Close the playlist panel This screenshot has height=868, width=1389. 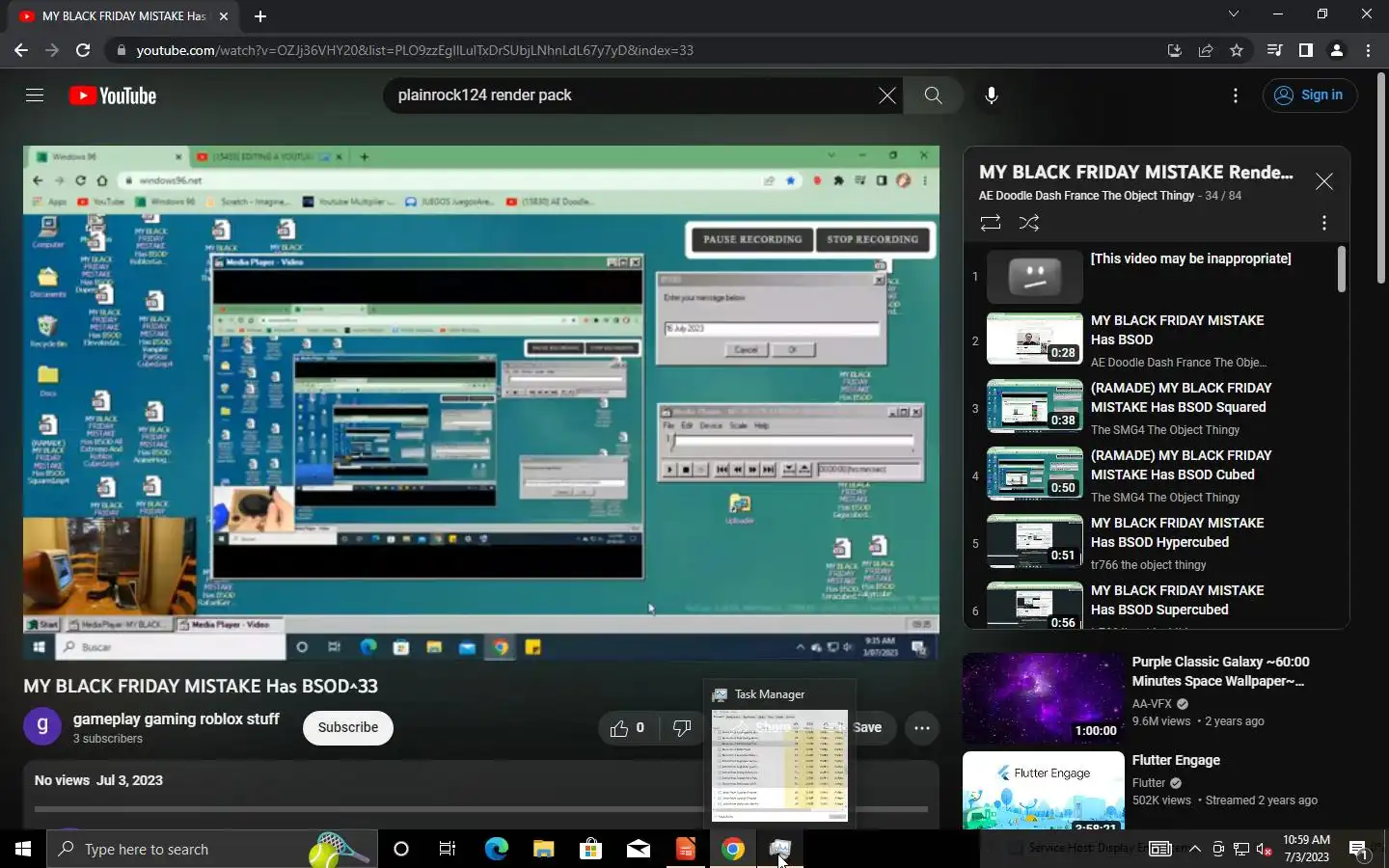pos(1324,181)
